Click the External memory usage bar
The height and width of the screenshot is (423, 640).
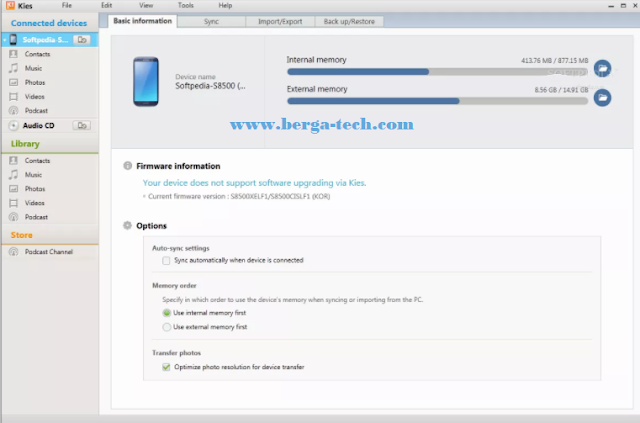(x=438, y=101)
